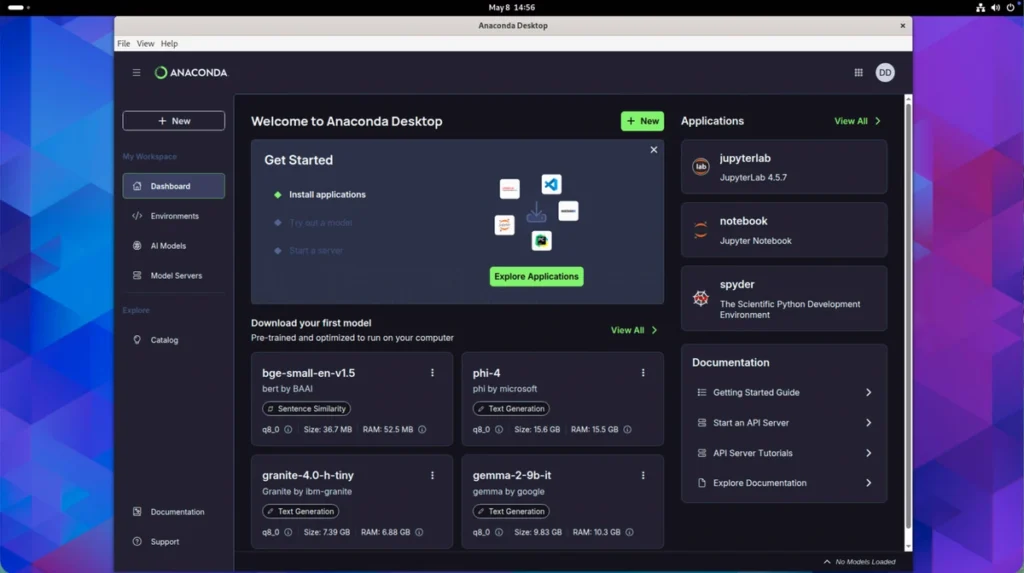The image size is (1024, 573).
Task: Click the VS Code icon in Get Started
Action: pos(551,184)
